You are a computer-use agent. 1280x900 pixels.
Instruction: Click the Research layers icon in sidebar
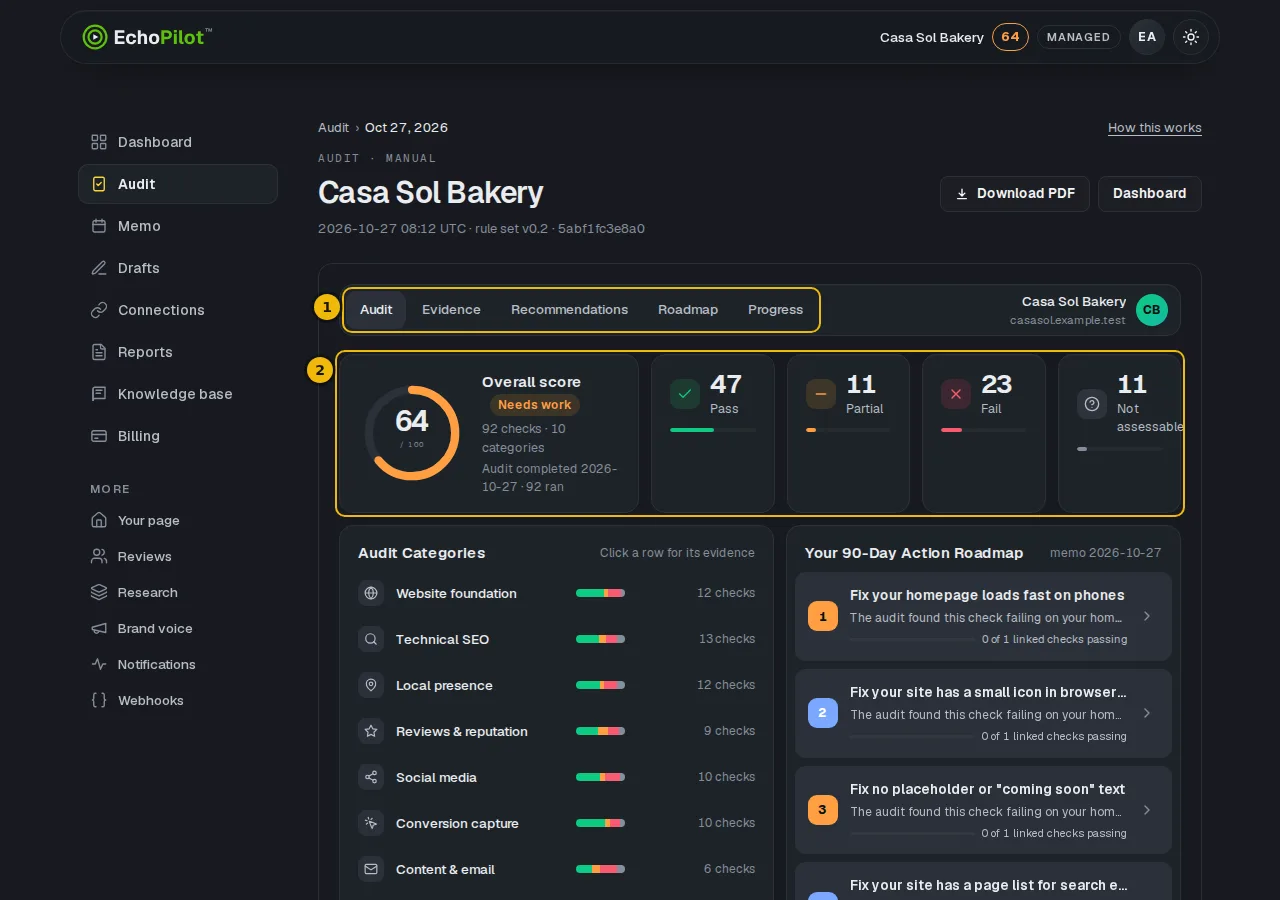point(99,592)
